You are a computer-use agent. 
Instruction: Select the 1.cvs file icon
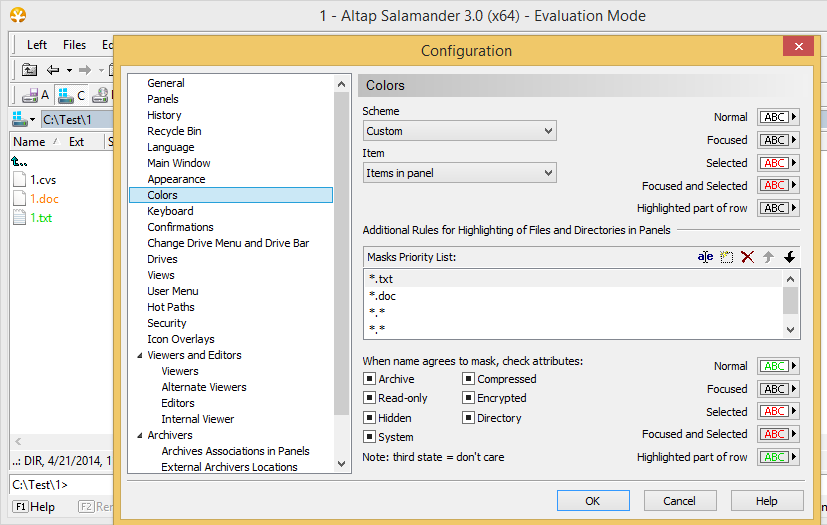point(20,179)
